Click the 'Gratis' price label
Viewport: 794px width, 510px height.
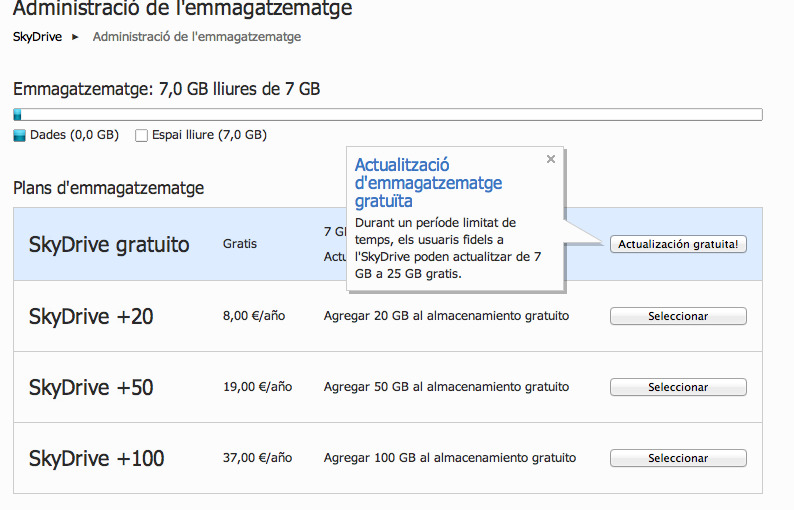click(x=240, y=244)
